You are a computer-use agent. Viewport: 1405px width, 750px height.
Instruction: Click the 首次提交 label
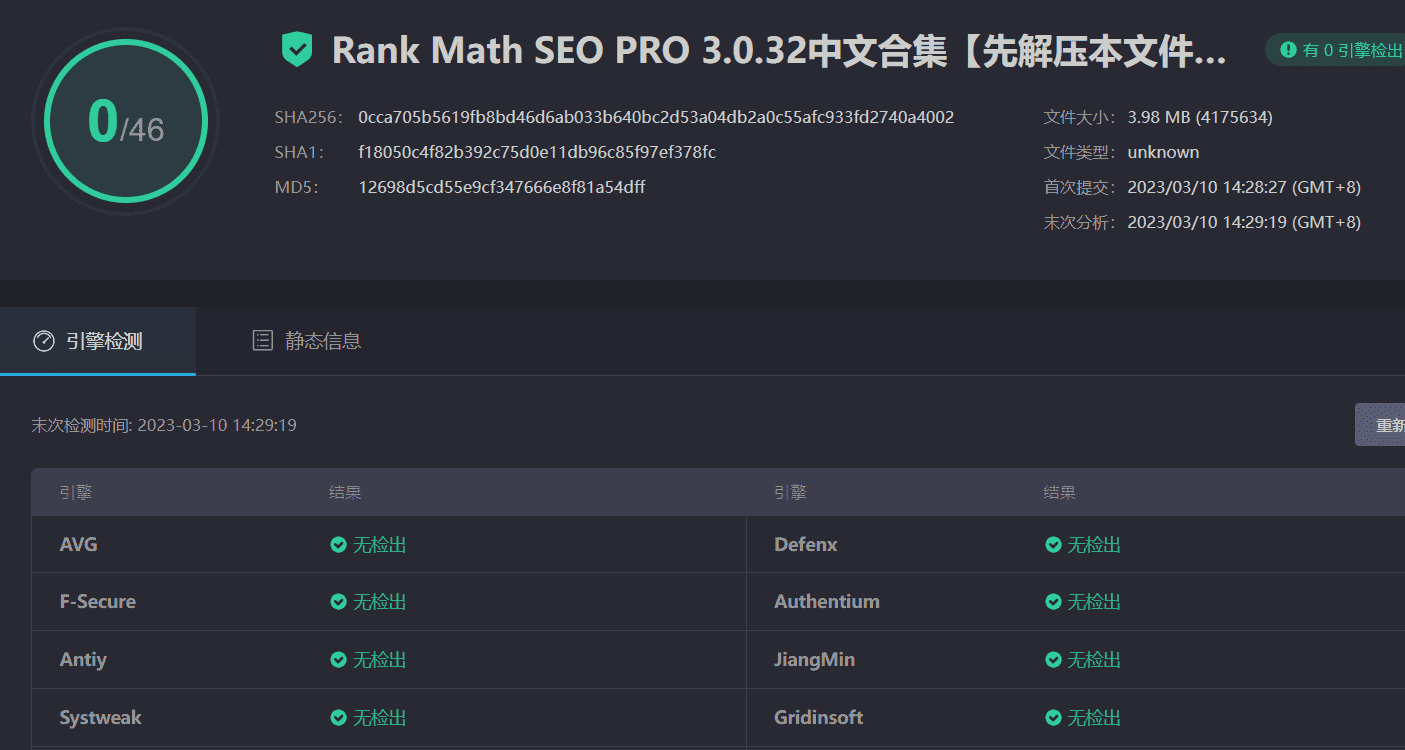point(1080,187)
